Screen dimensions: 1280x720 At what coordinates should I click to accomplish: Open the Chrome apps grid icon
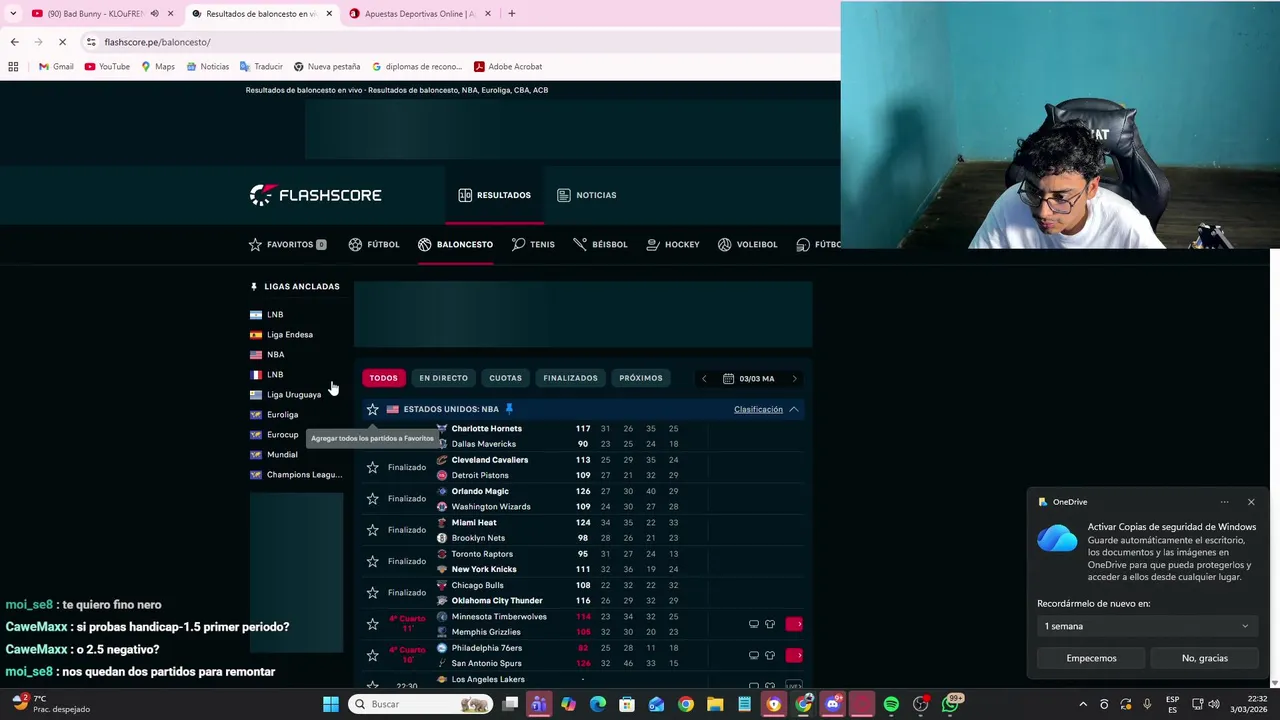tap(13, 67)
